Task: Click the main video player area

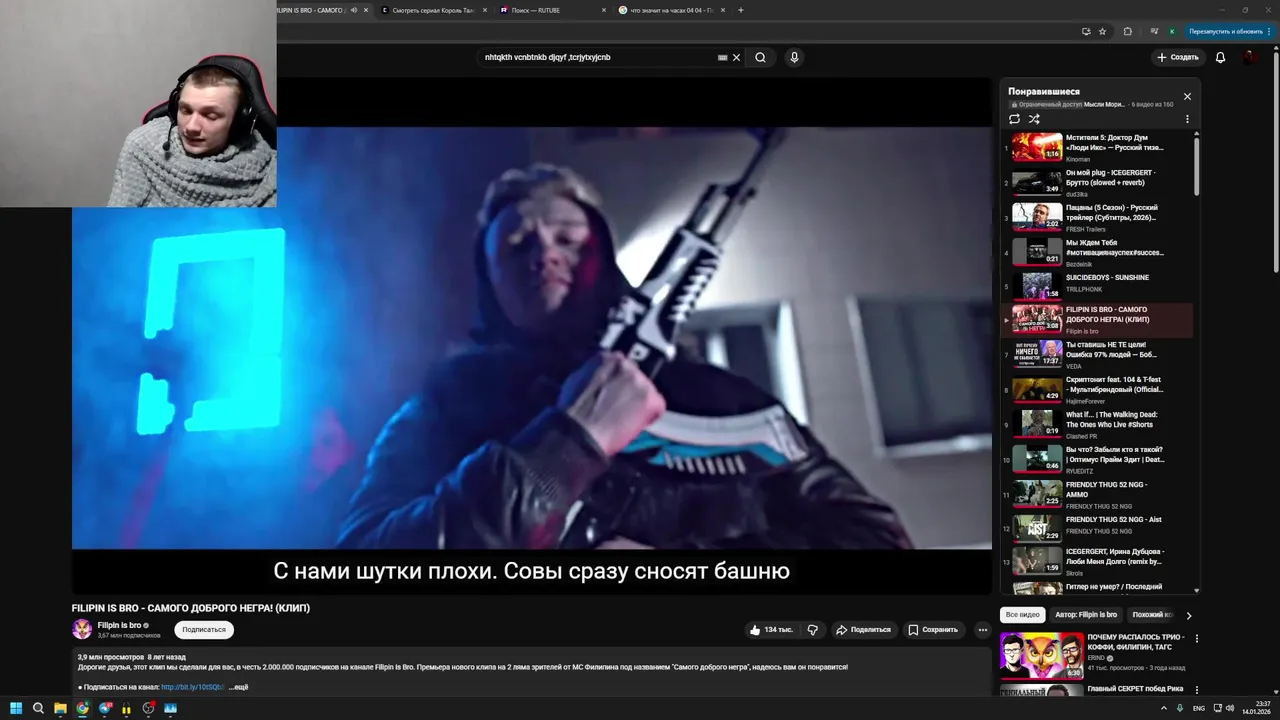Action: pos(532,336)
